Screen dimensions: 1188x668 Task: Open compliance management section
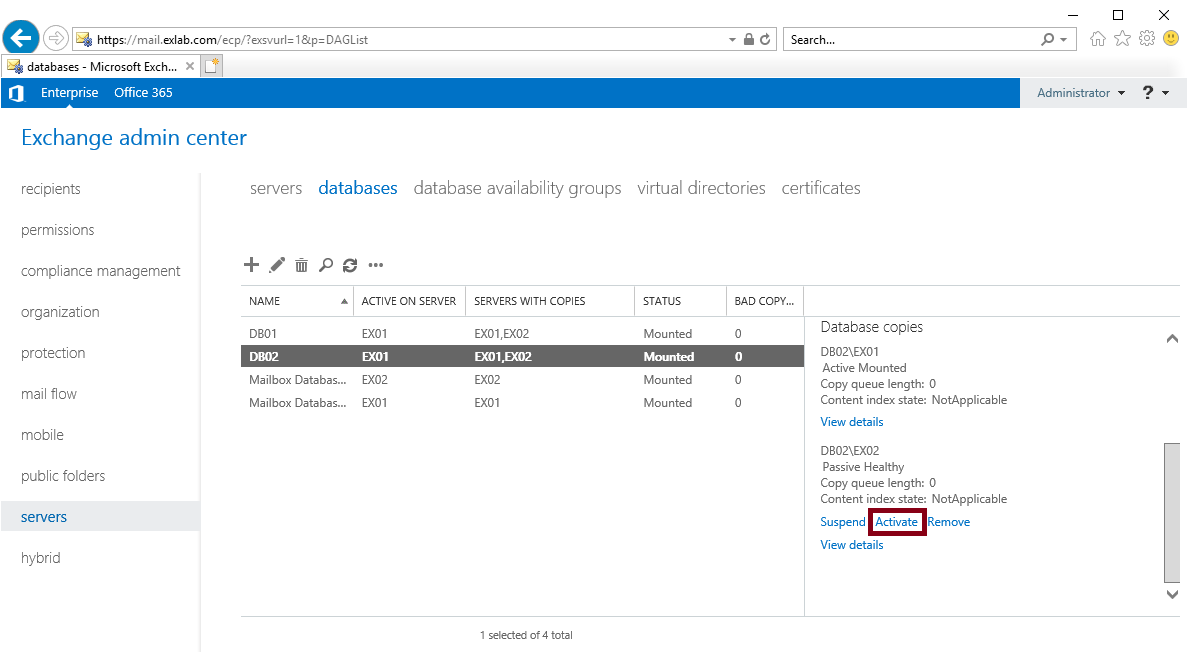click(101, 270)
